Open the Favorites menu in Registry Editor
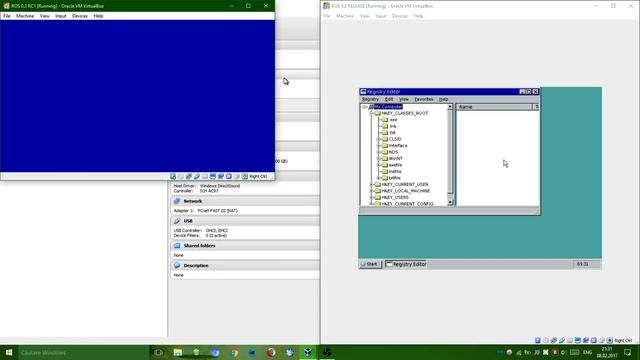Image resolution: width=640 pixels, height=360 pixels. pyautogui.click(x=424, y=99)
